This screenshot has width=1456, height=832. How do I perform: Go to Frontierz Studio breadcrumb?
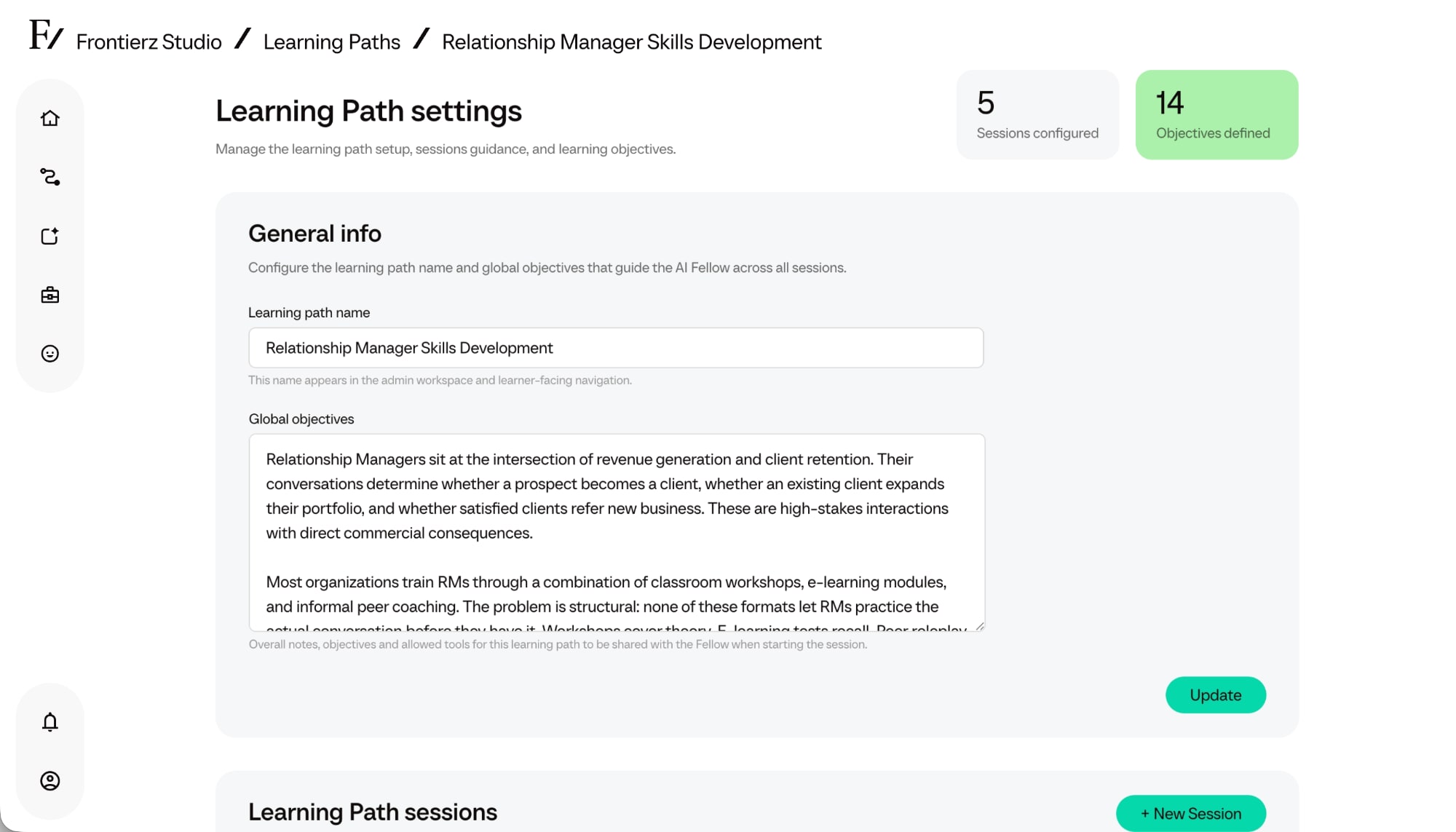click(x=149, y=42)
